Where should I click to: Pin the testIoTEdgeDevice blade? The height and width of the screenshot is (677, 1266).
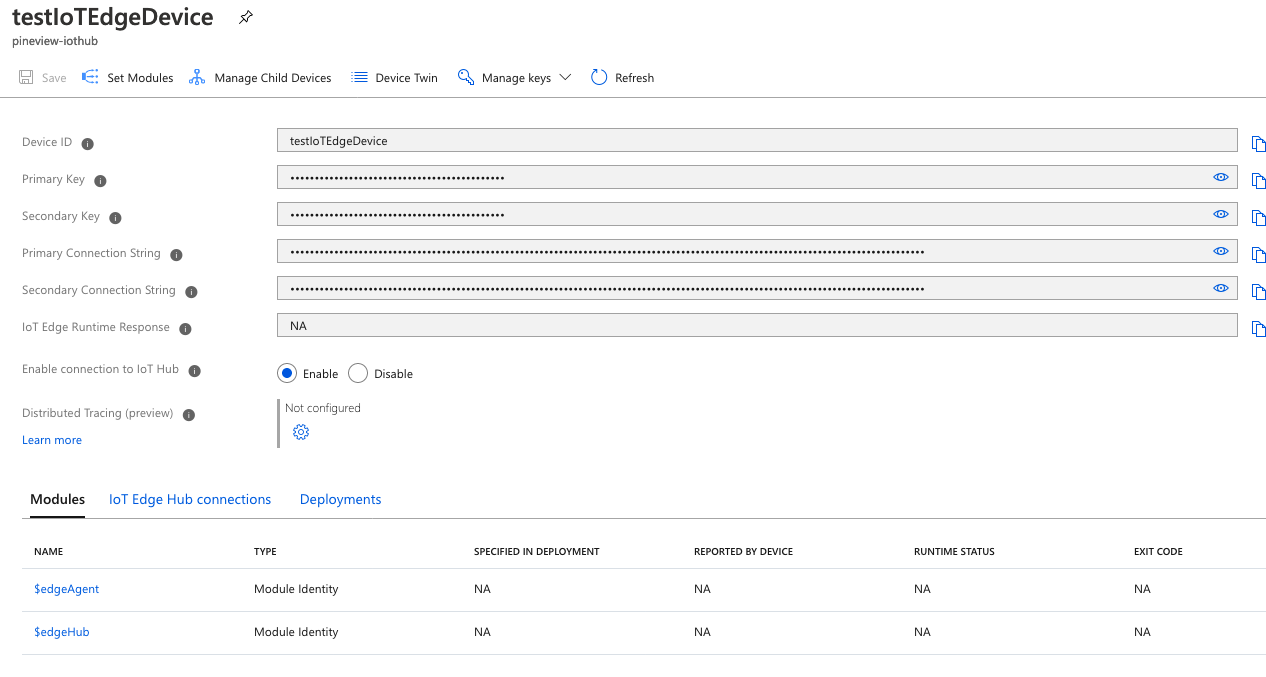(x=246, y=18)
